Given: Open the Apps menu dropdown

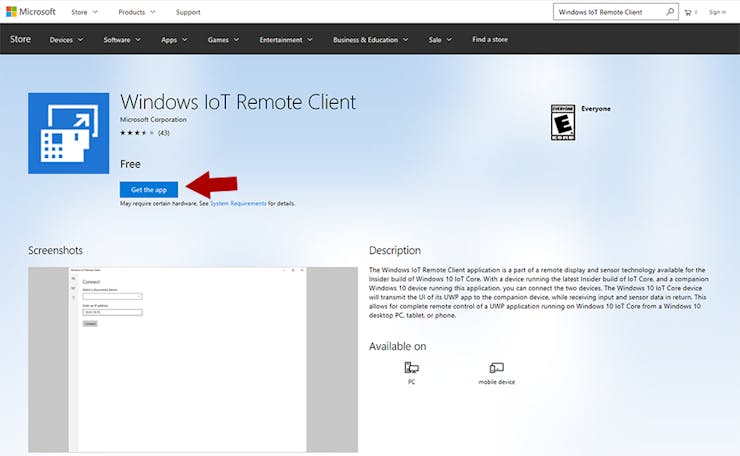Looking at the screenshot, I should click(x=174, y=40).
